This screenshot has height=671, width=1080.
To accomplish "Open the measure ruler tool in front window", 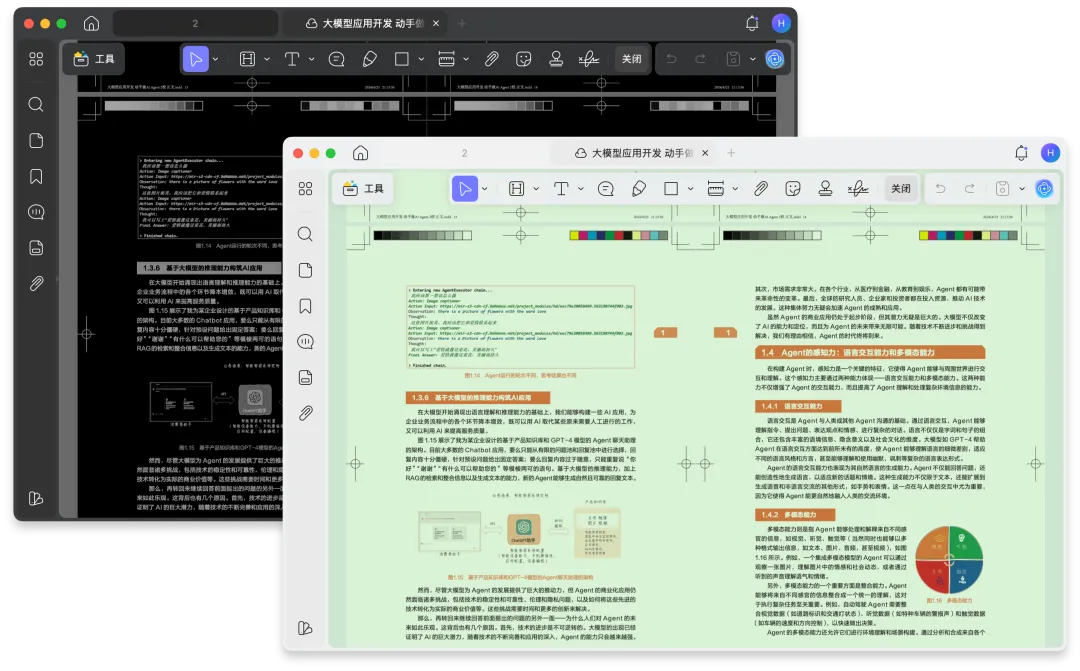I will (x=716, y=189).
